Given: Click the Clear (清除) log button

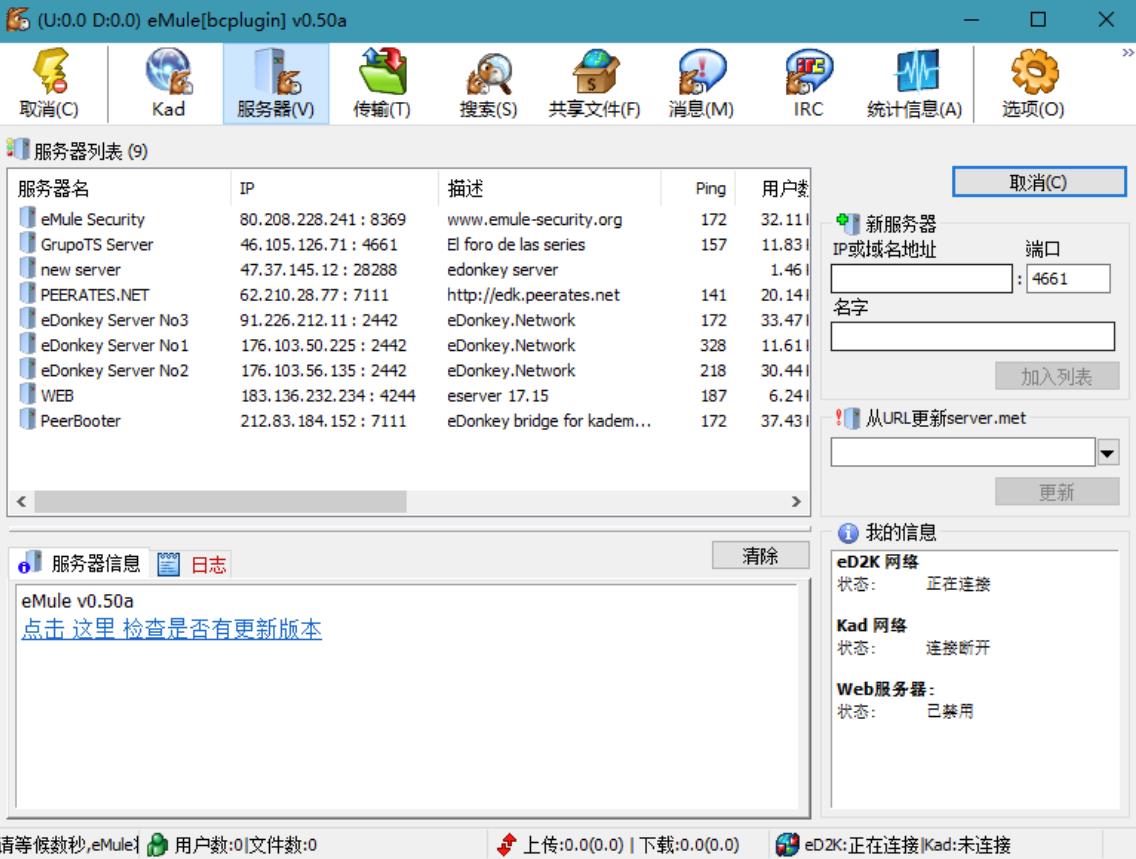Looking at the screenshot, I should (760, 556).
